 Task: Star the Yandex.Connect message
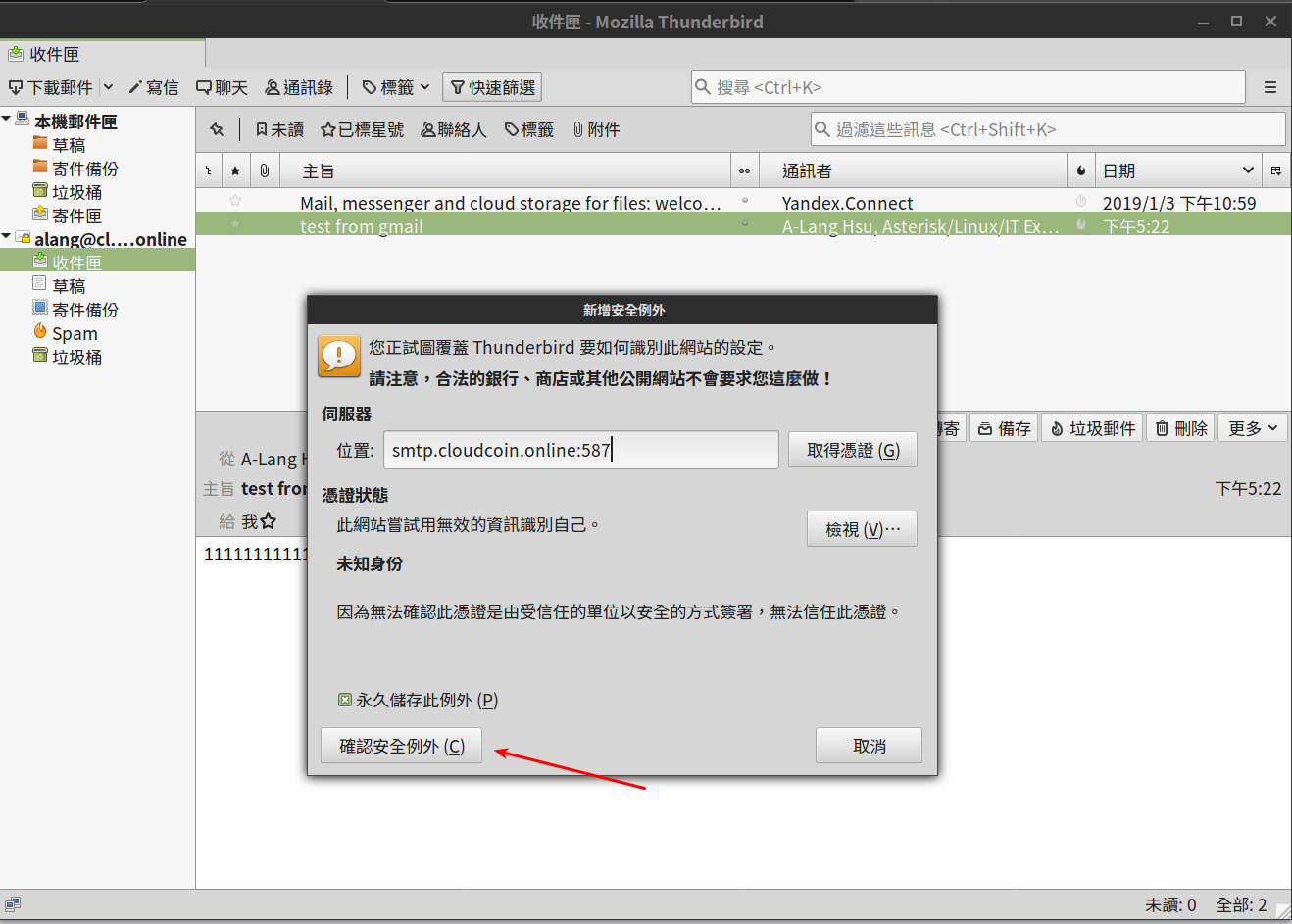click(235, 201)
